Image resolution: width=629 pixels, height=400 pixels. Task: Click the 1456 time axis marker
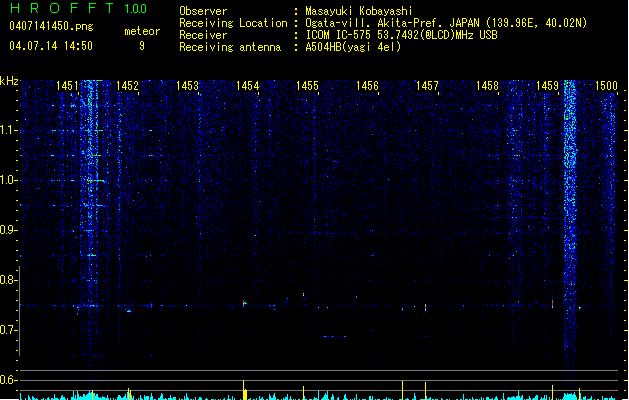367,86
